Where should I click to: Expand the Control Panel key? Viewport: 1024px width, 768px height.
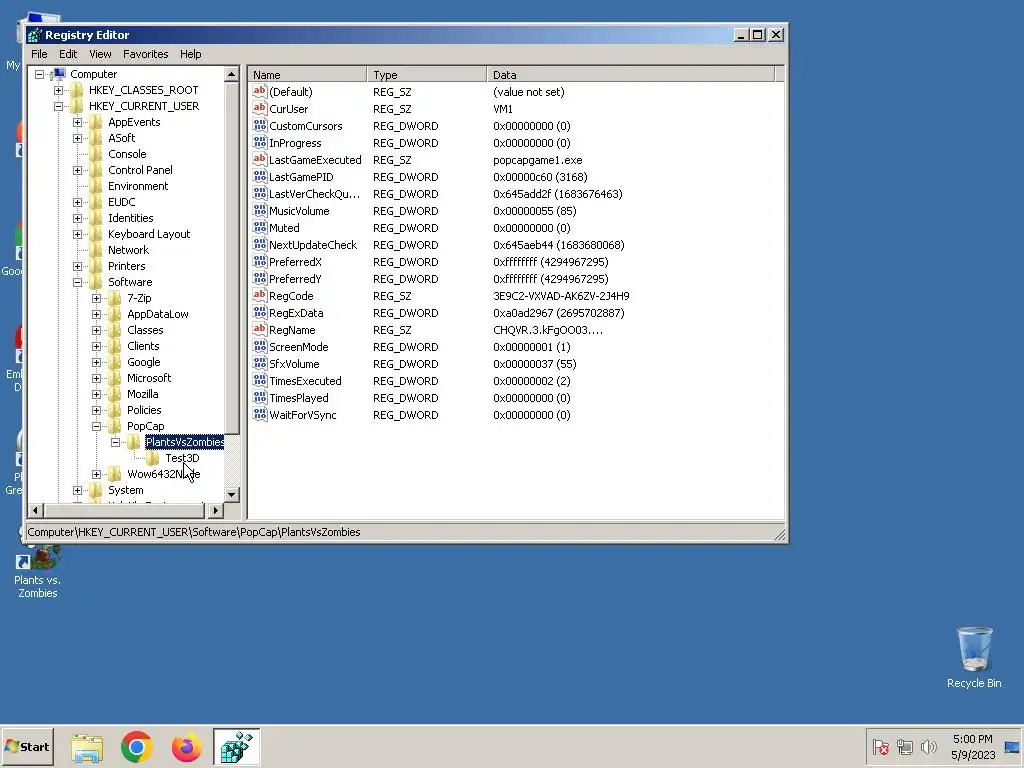tap(77, 170)
